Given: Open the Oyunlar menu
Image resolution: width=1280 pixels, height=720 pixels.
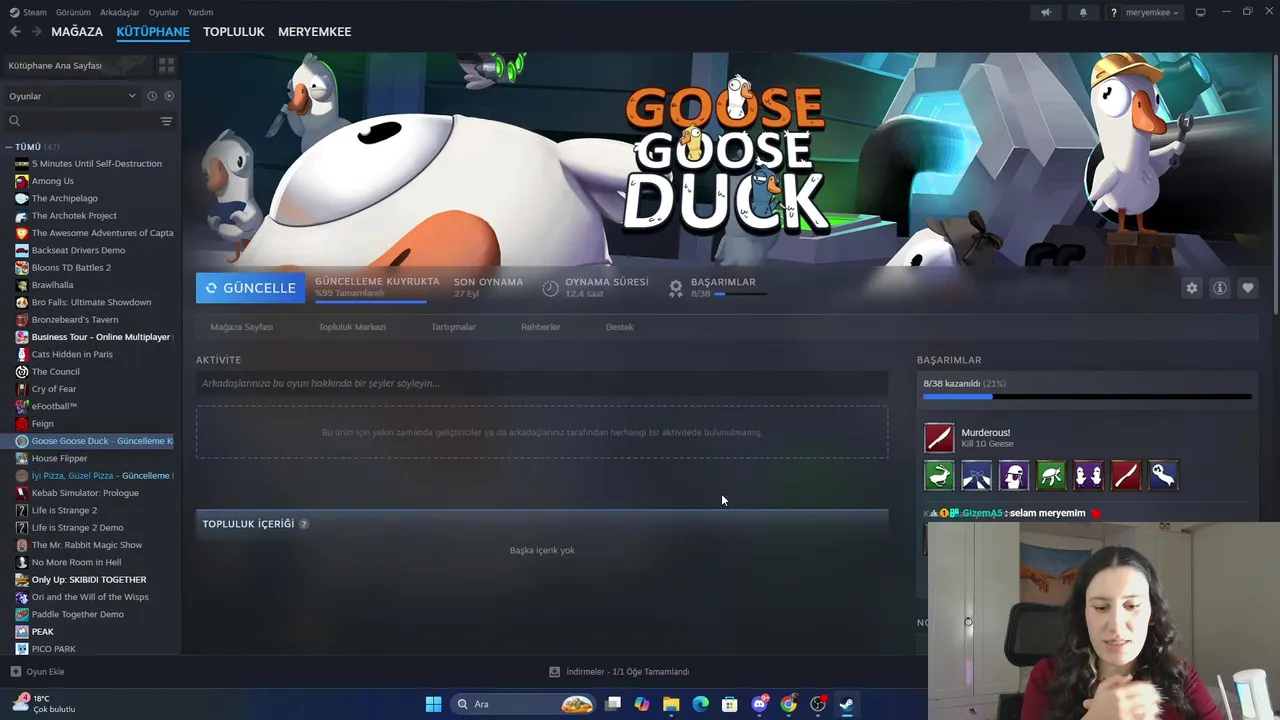Looking at the screenshot, I should click(163, 12).
